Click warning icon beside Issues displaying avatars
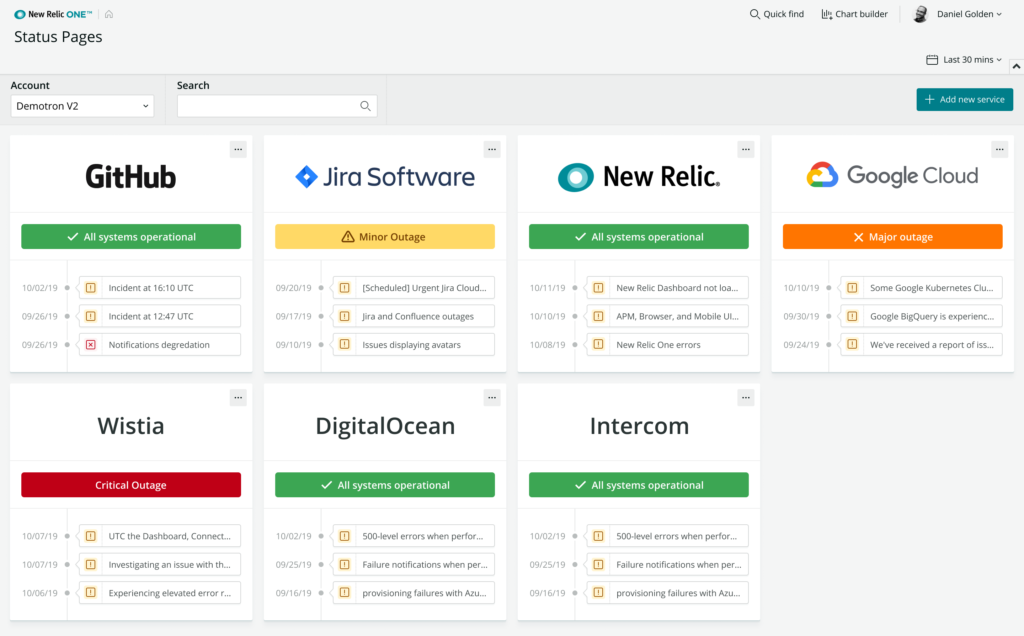This screenshot has height=636, width=1024. pyautogui.click(x=345, y=345)
